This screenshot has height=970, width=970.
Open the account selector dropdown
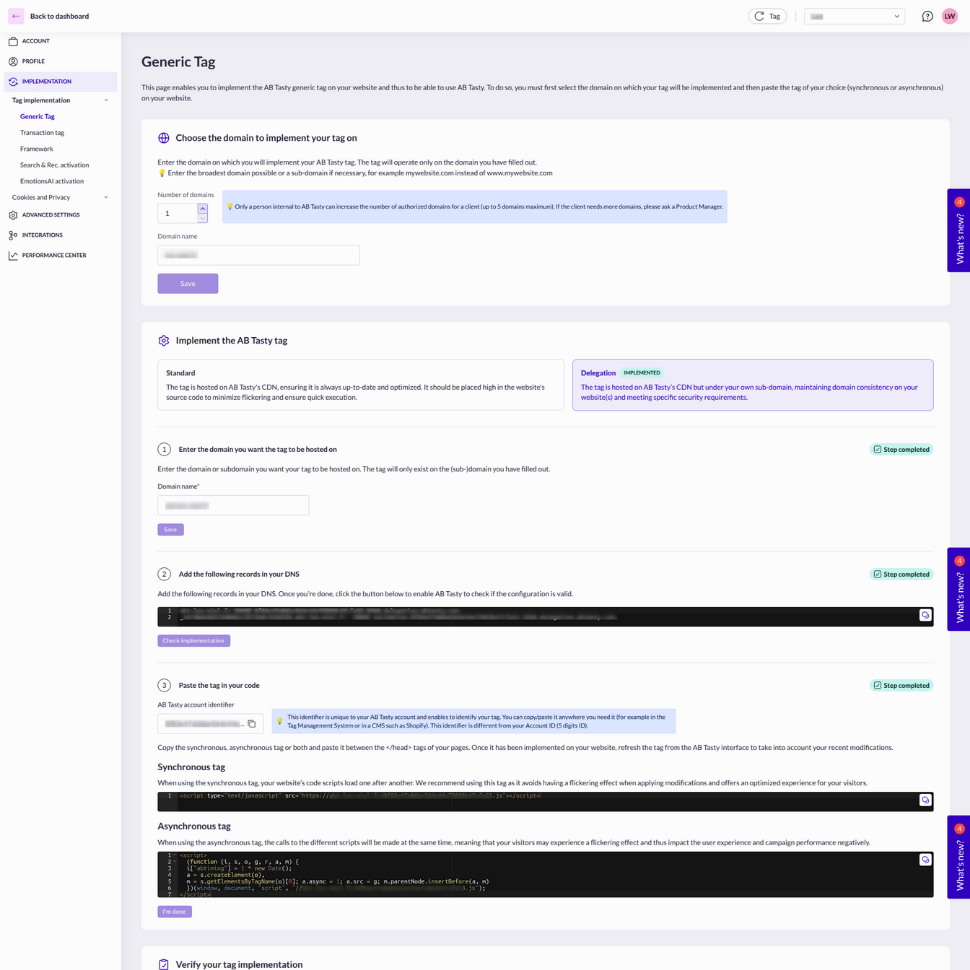[854, 16]
